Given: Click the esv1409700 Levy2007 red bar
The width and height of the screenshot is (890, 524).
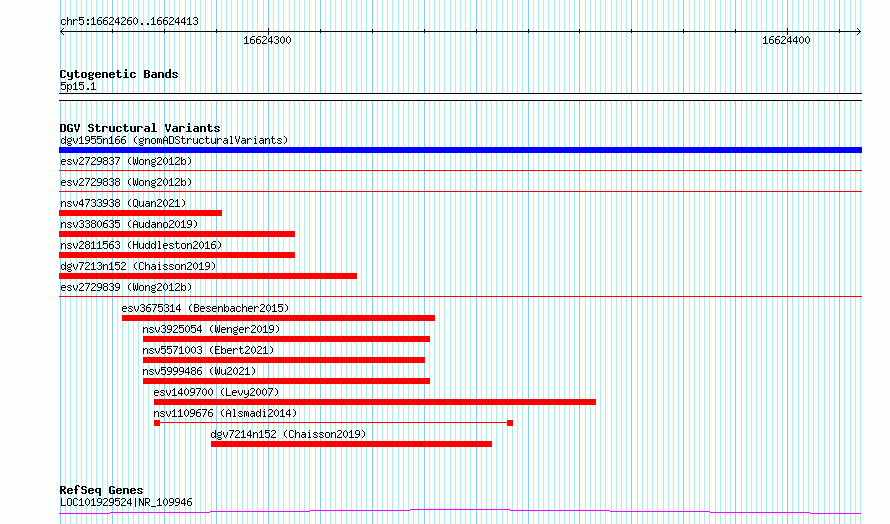Looking at the screenshot, I should [375, 402].
